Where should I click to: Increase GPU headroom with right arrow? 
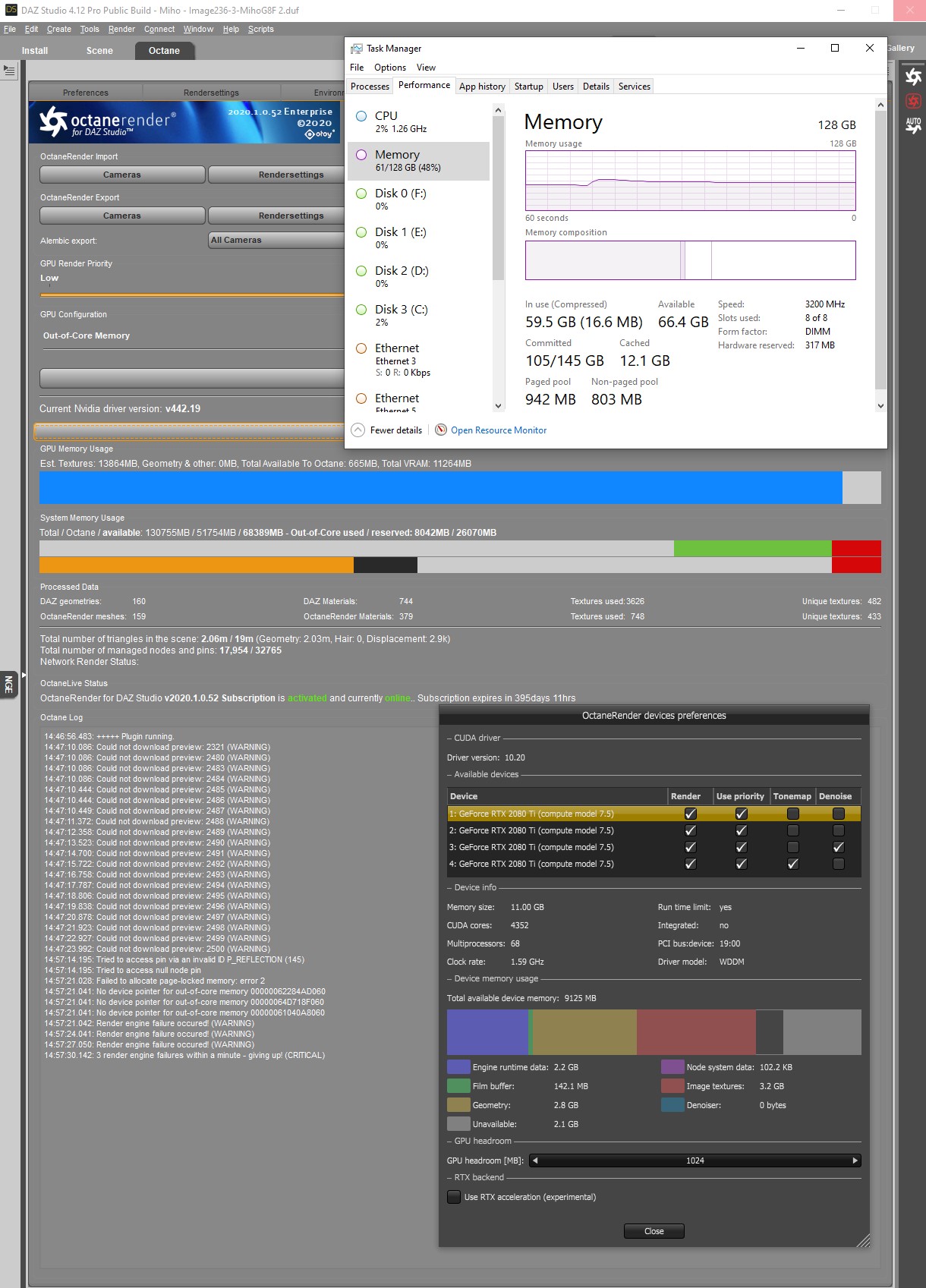(855, 1160)
